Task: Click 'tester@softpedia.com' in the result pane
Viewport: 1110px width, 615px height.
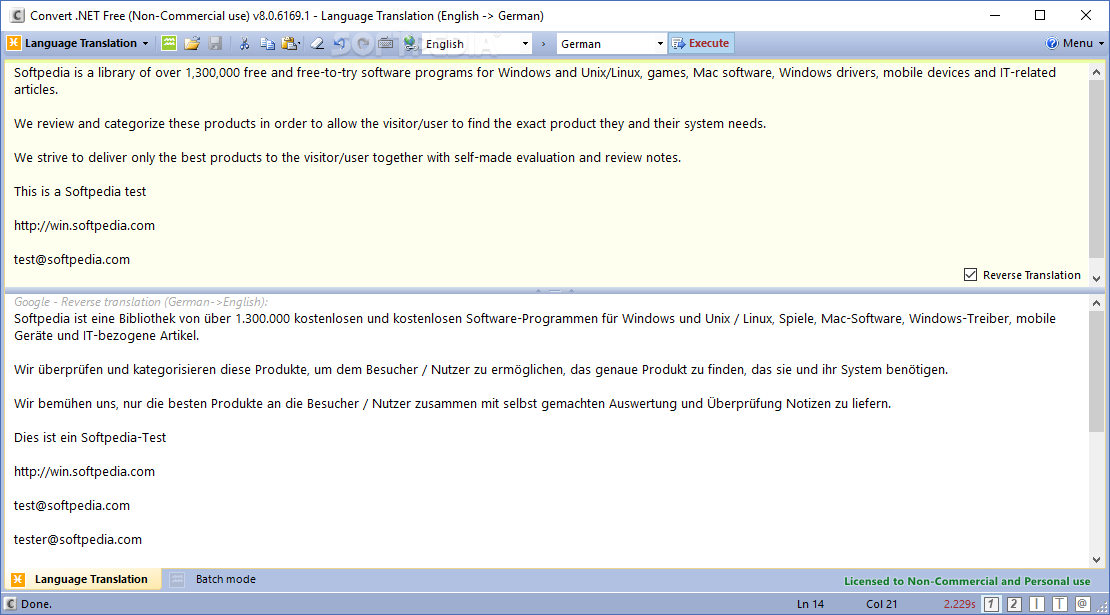Action: coord(78,540)
